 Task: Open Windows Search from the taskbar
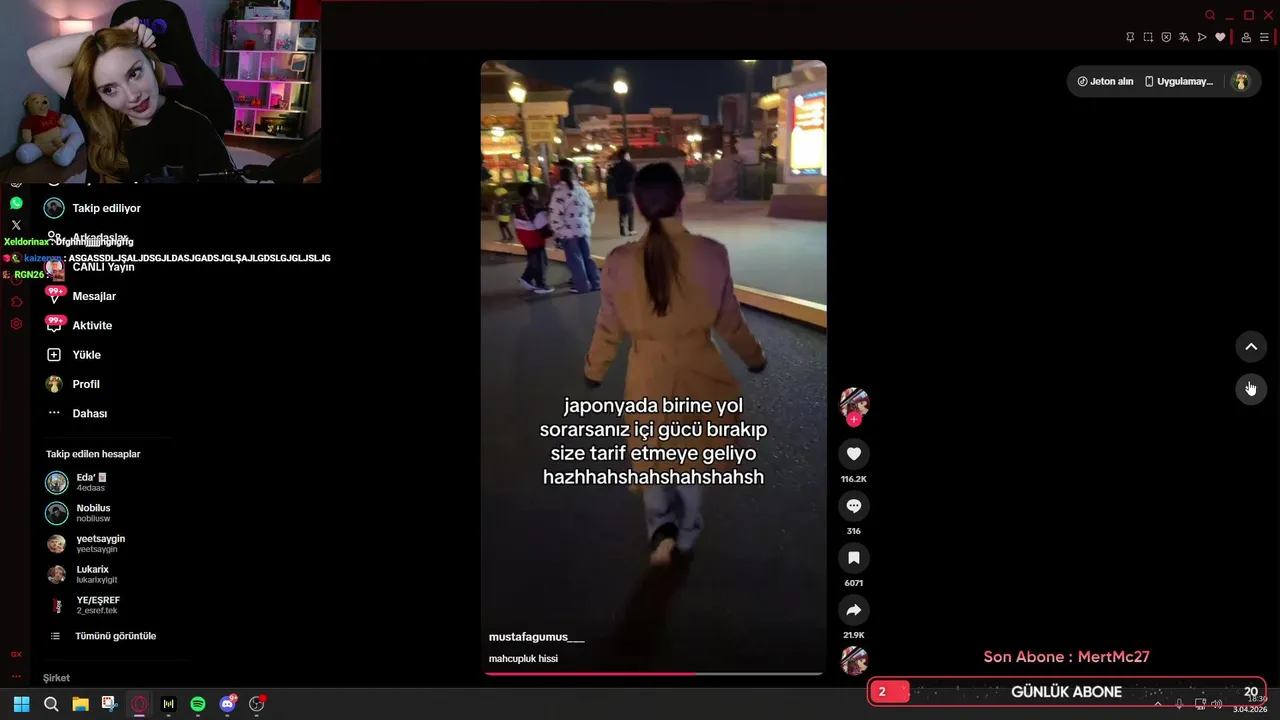tap(51, 704)
